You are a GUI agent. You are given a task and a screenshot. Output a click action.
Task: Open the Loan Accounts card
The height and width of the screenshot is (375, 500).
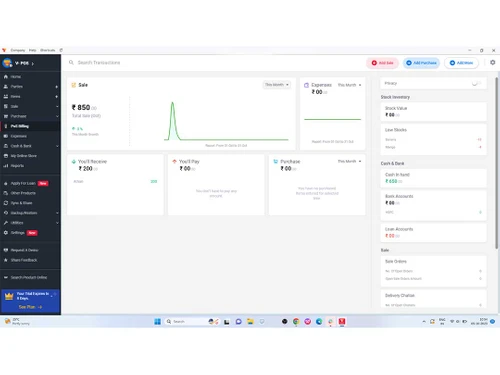pos(433,233)
